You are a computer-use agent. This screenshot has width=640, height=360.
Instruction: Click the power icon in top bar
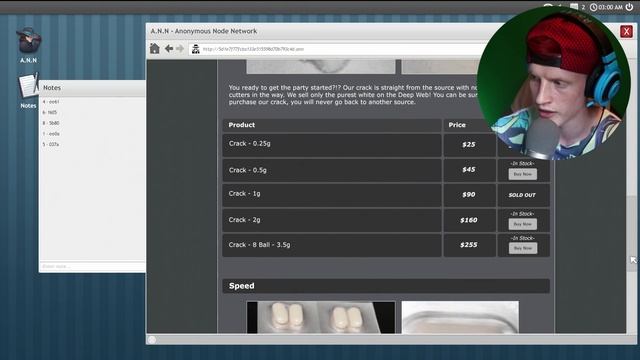click(x=629, y=7)
